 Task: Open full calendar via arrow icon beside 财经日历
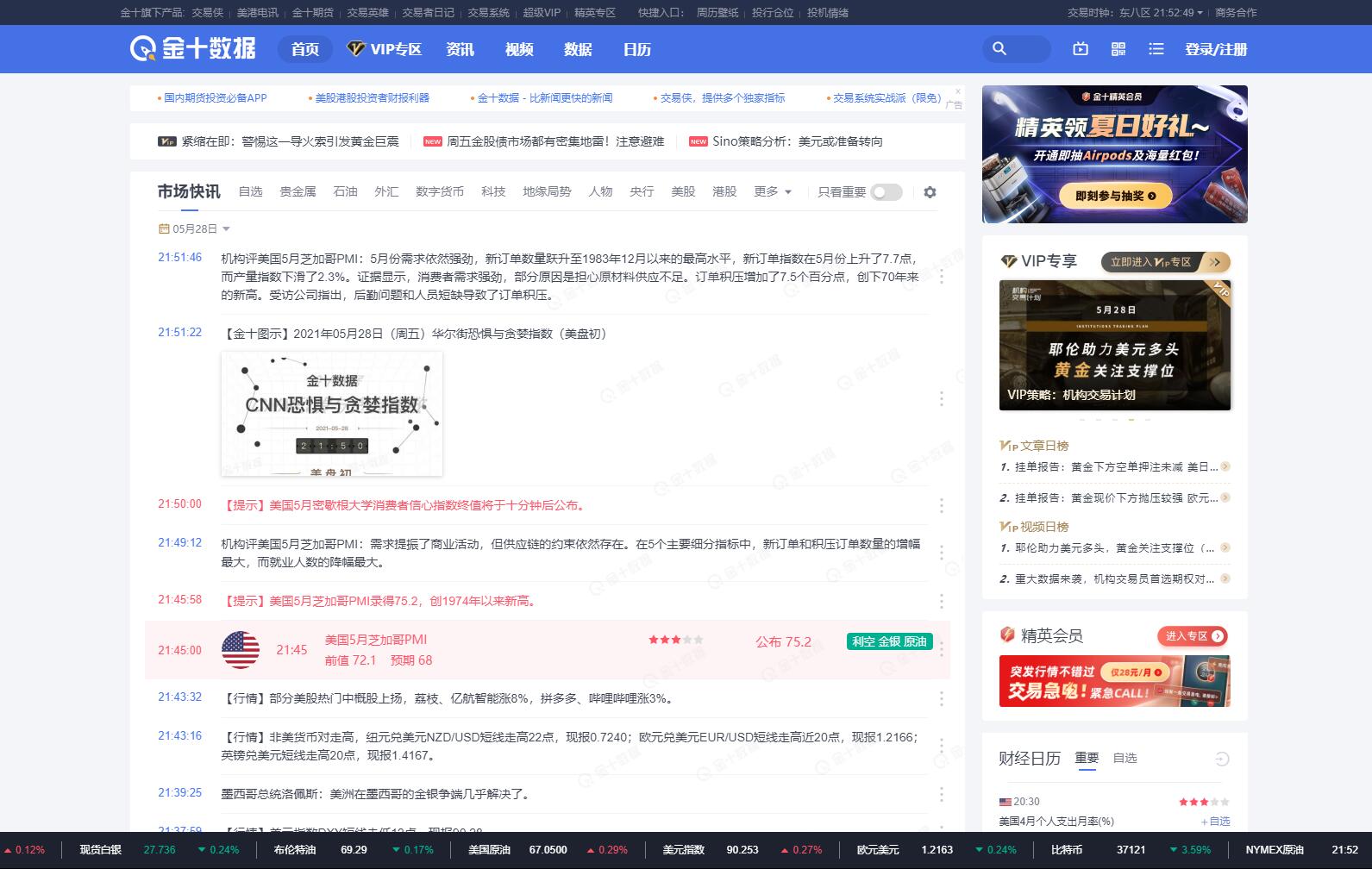click(1221, 759)
